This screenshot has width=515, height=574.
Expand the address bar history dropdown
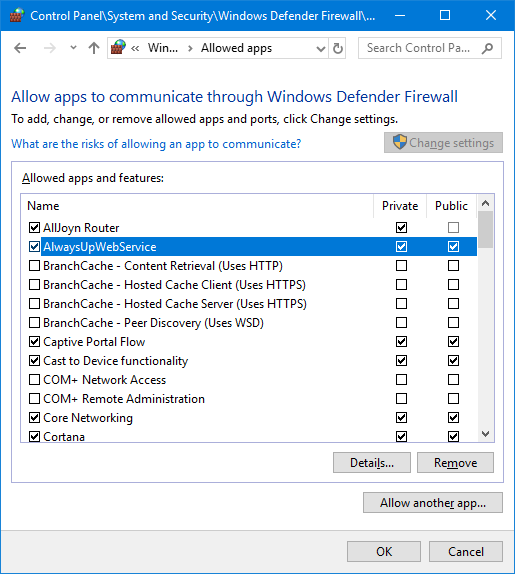coord(321,48)
